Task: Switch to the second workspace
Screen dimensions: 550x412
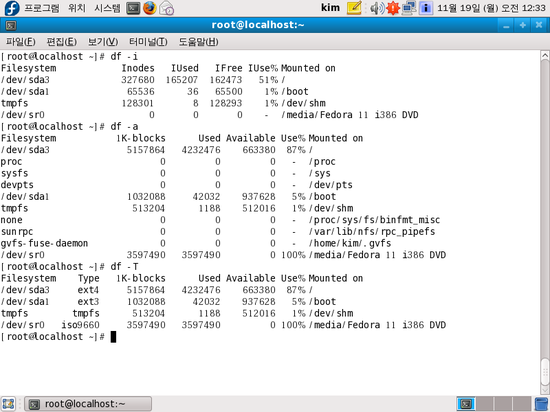Action: coord(484,404)
